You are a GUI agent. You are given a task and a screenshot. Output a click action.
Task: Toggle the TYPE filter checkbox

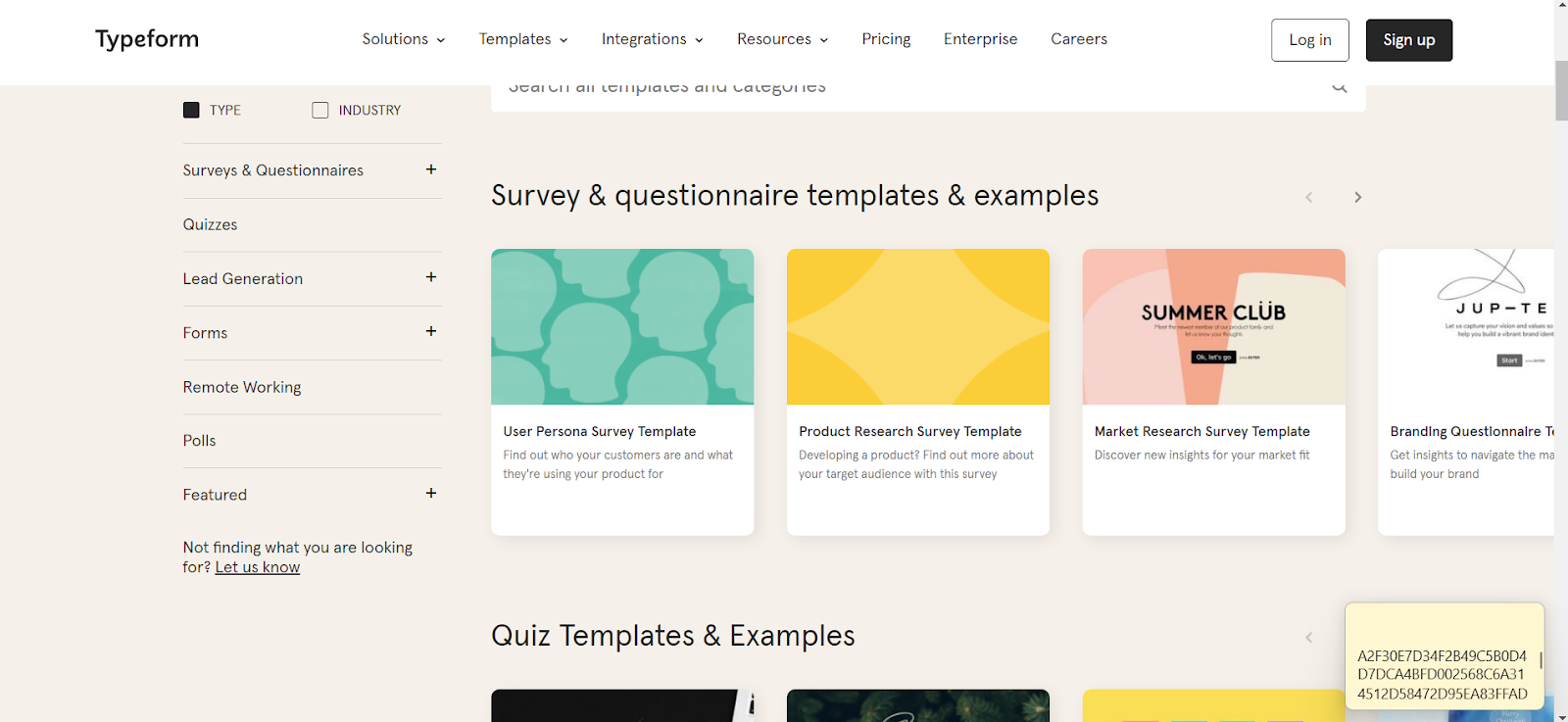point(191,110)
